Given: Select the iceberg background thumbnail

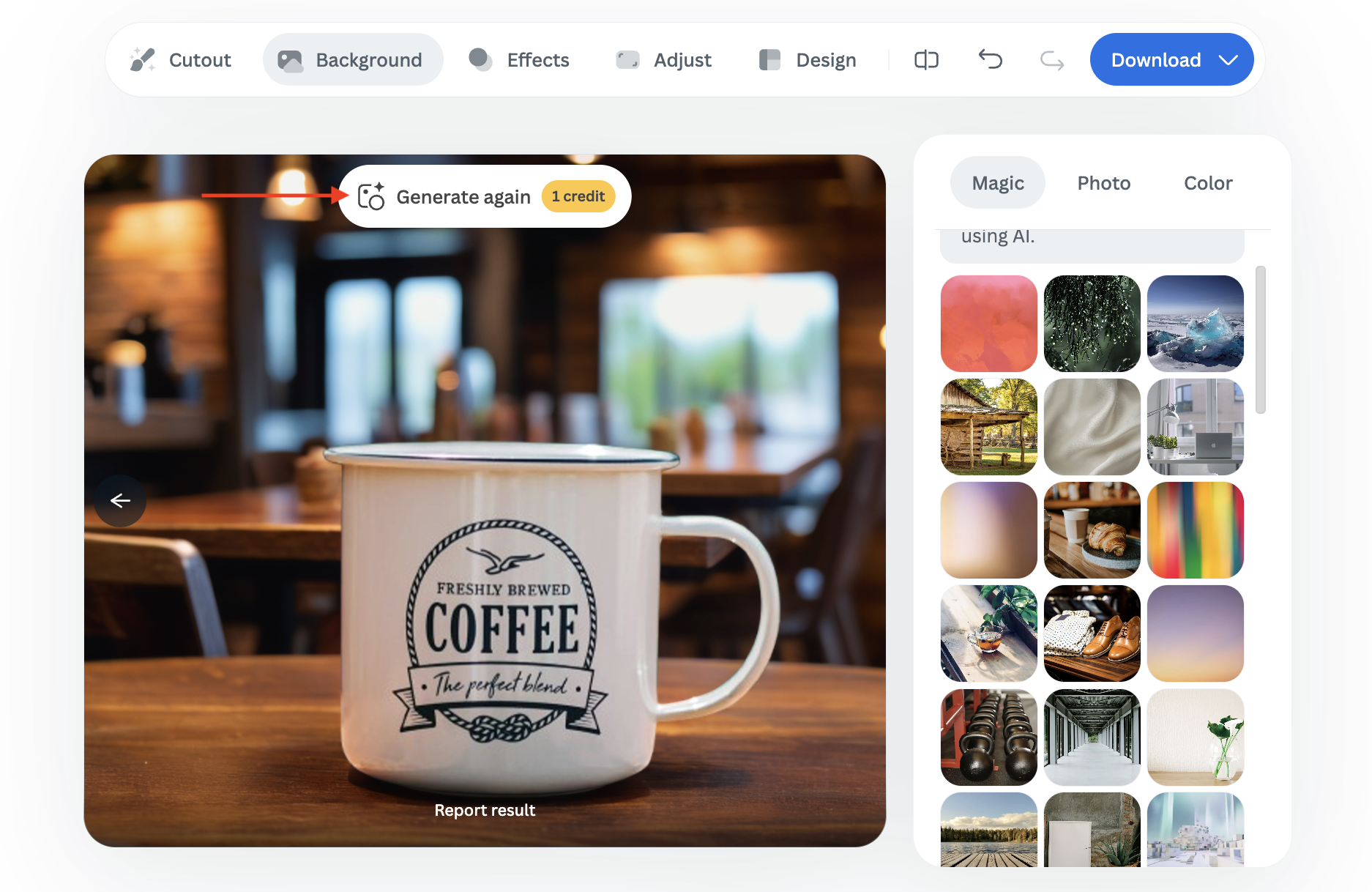Looking at the screenshot, I should point(1195,323).
